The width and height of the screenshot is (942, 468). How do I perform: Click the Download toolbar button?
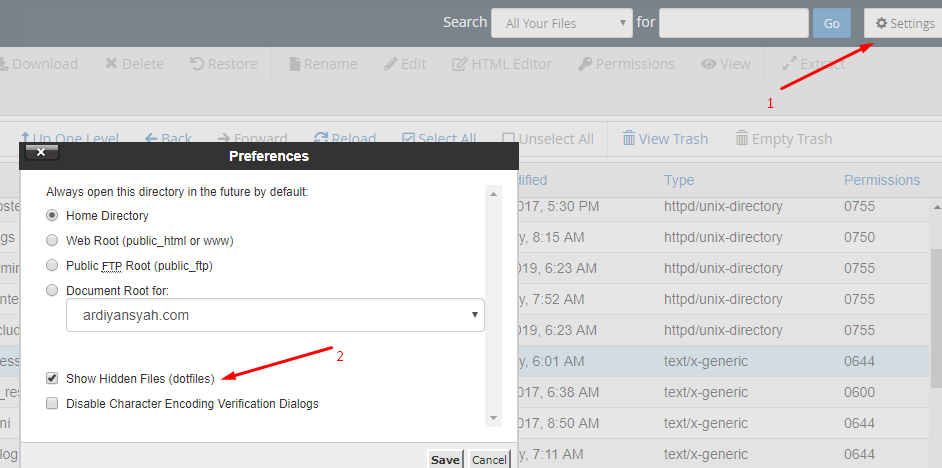[37, 64]
